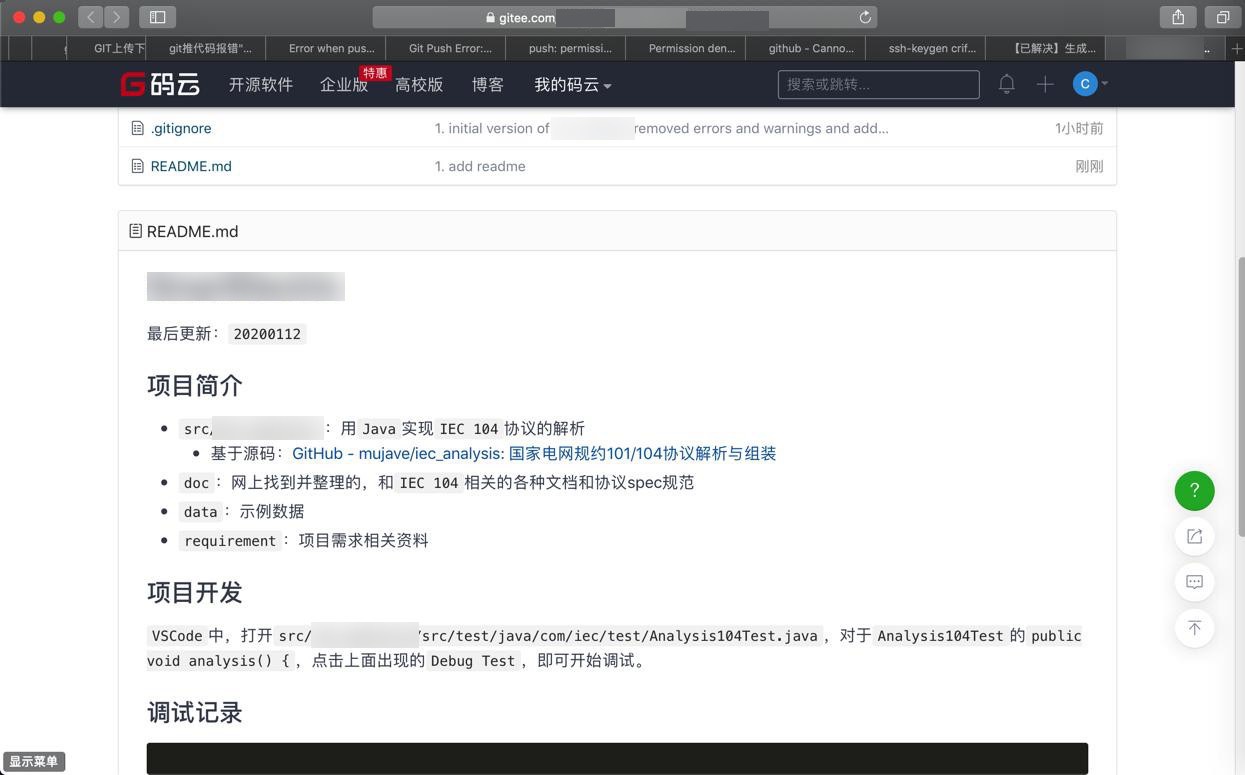Click the plus create-new icon in Gitee header
The image size is (1245, 775).
[1045, 85]
